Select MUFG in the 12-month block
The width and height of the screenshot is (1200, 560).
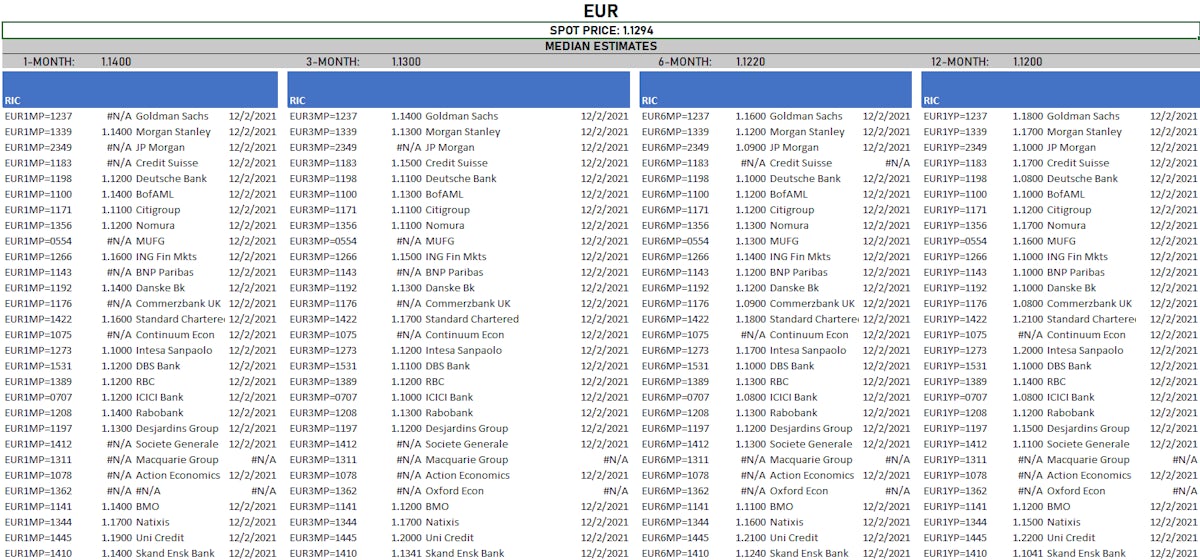(x=1061, y=241)
